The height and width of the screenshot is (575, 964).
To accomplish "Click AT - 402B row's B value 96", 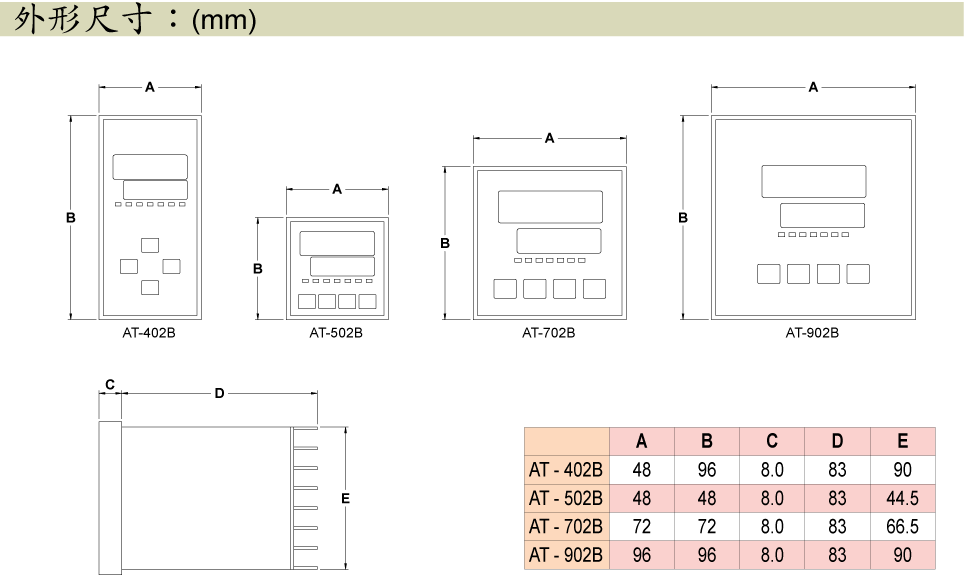I will coord(707,470).
